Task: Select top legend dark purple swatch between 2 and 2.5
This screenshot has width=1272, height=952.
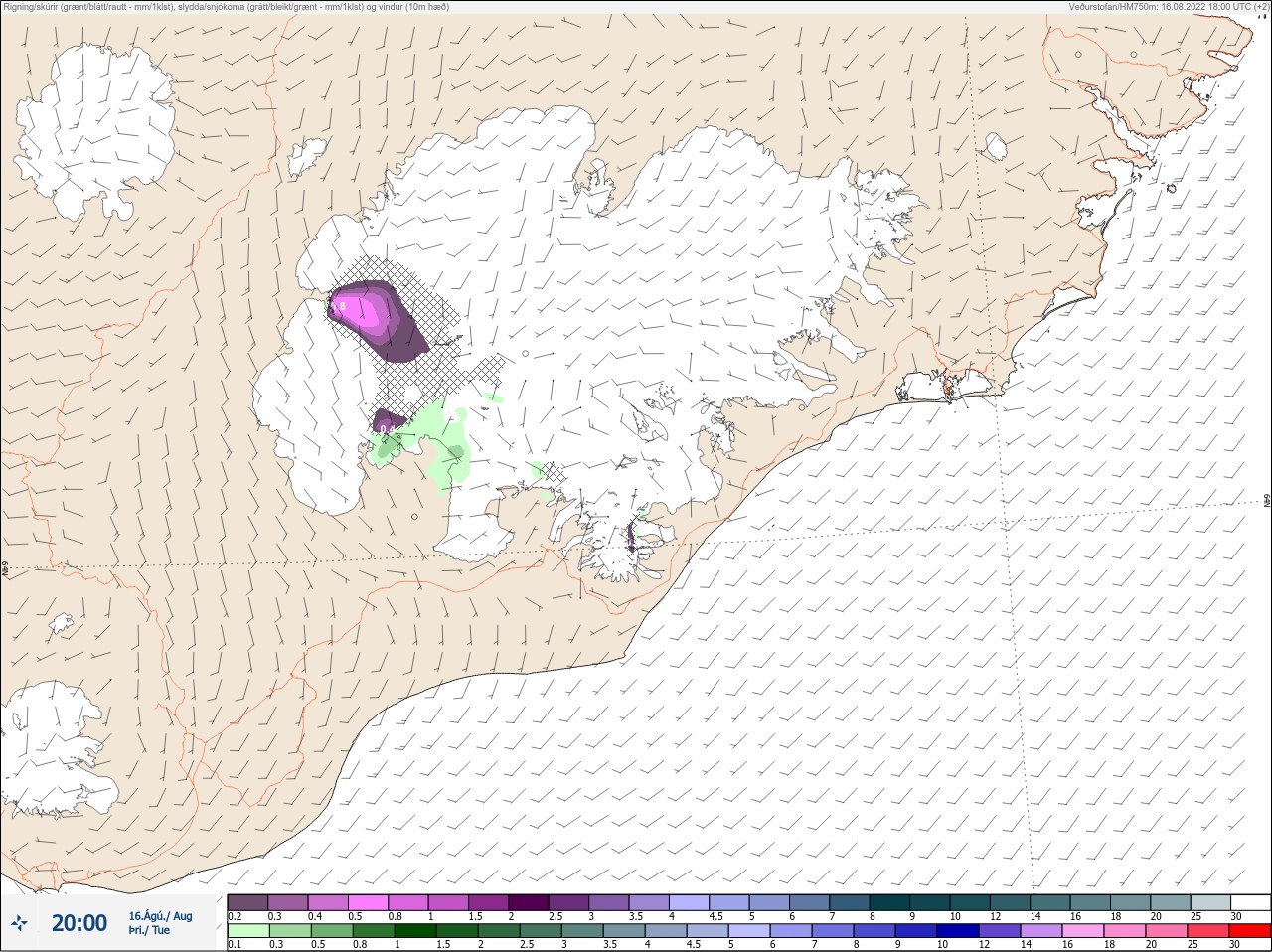Action: pos(529,902)
